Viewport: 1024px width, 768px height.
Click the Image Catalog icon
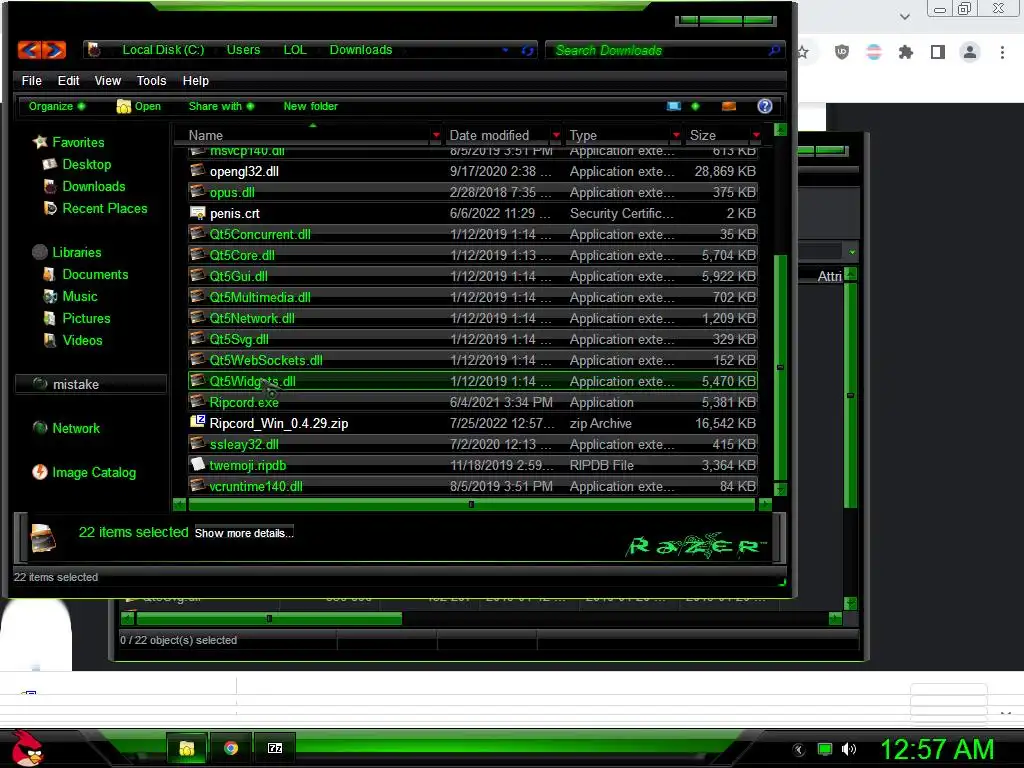click(x=40, y=472)
